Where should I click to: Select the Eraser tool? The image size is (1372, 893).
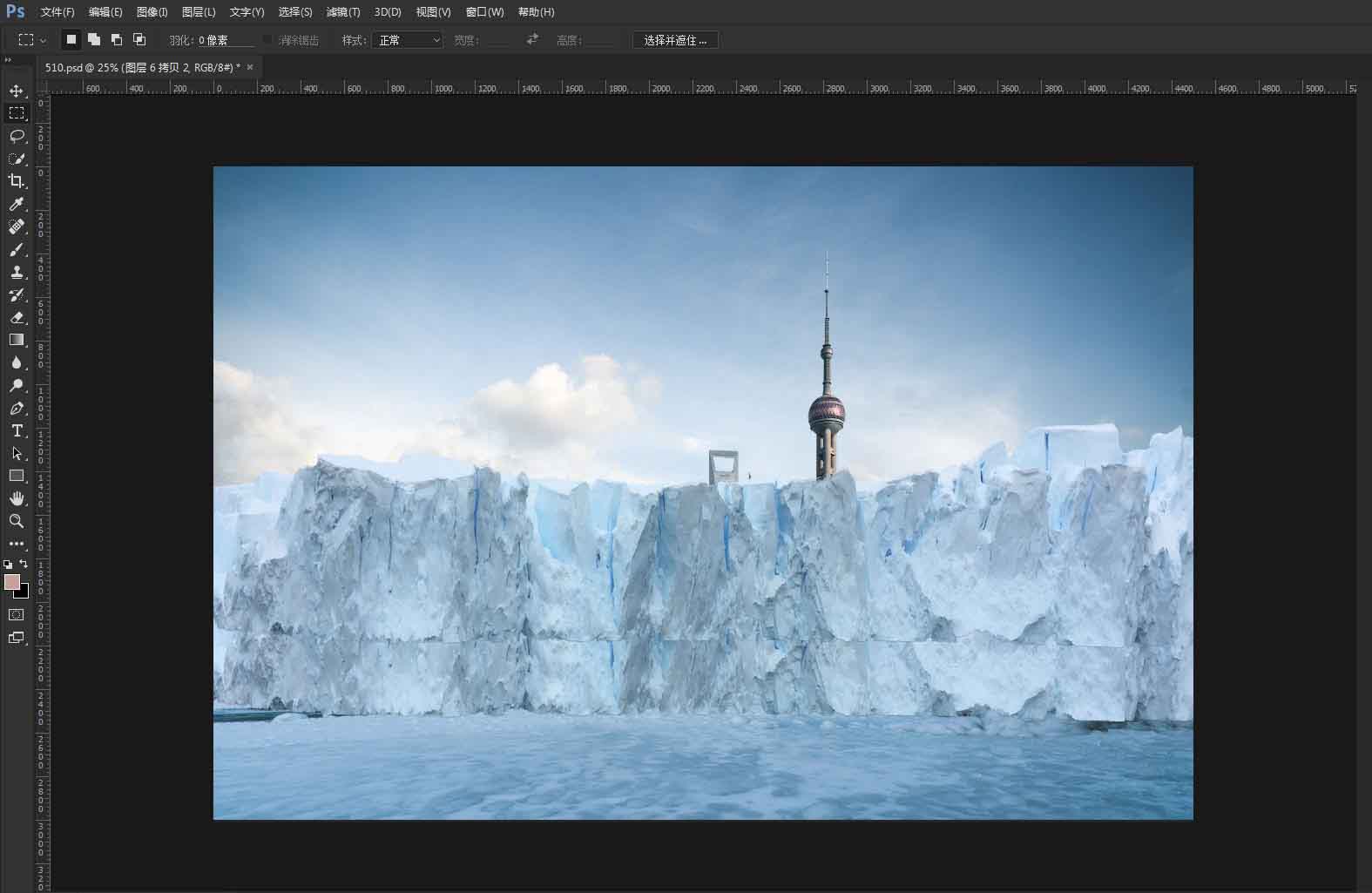[17, 317]
